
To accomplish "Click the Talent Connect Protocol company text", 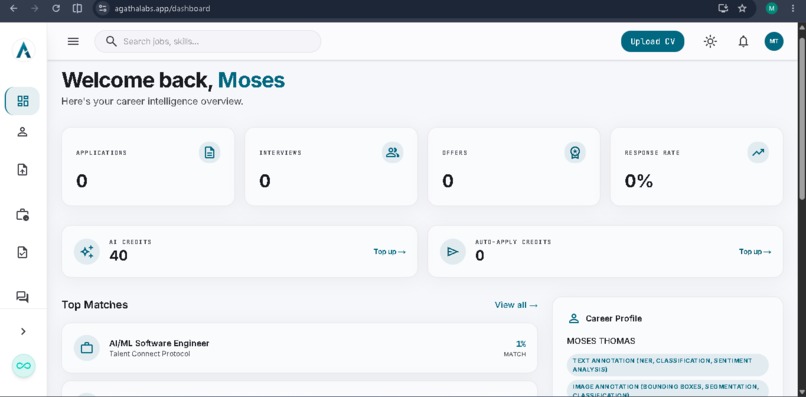I will pos(150,354).
